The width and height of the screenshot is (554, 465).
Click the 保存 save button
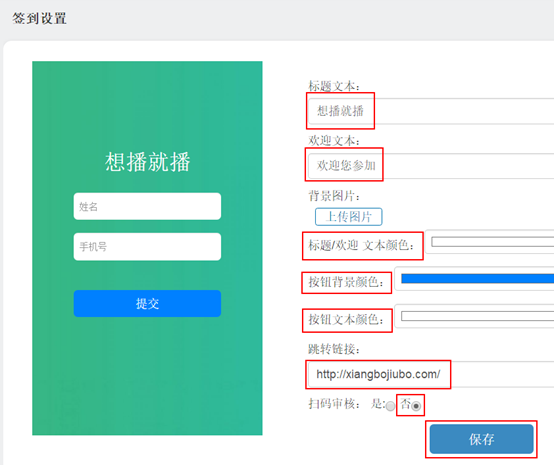(481, 439)
